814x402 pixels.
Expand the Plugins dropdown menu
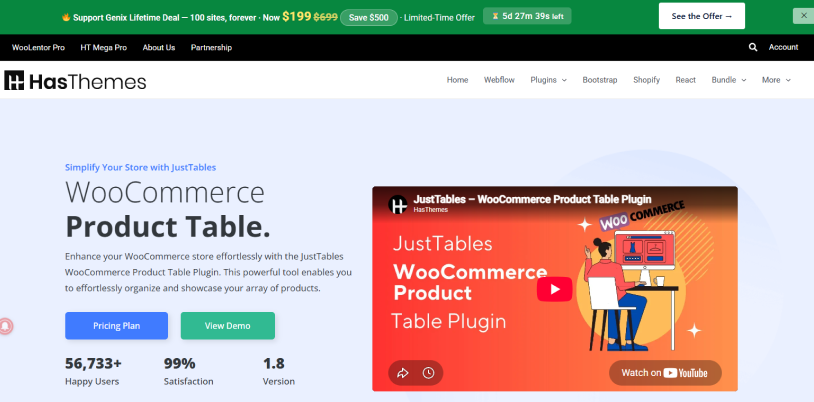tap(548, 80)
